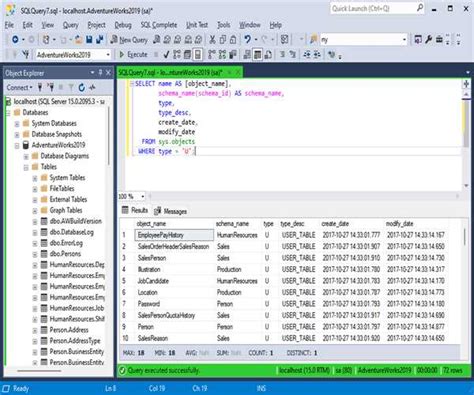
Task: Click the Refresh icon in Object Explorer
Action: pos(82,88)
